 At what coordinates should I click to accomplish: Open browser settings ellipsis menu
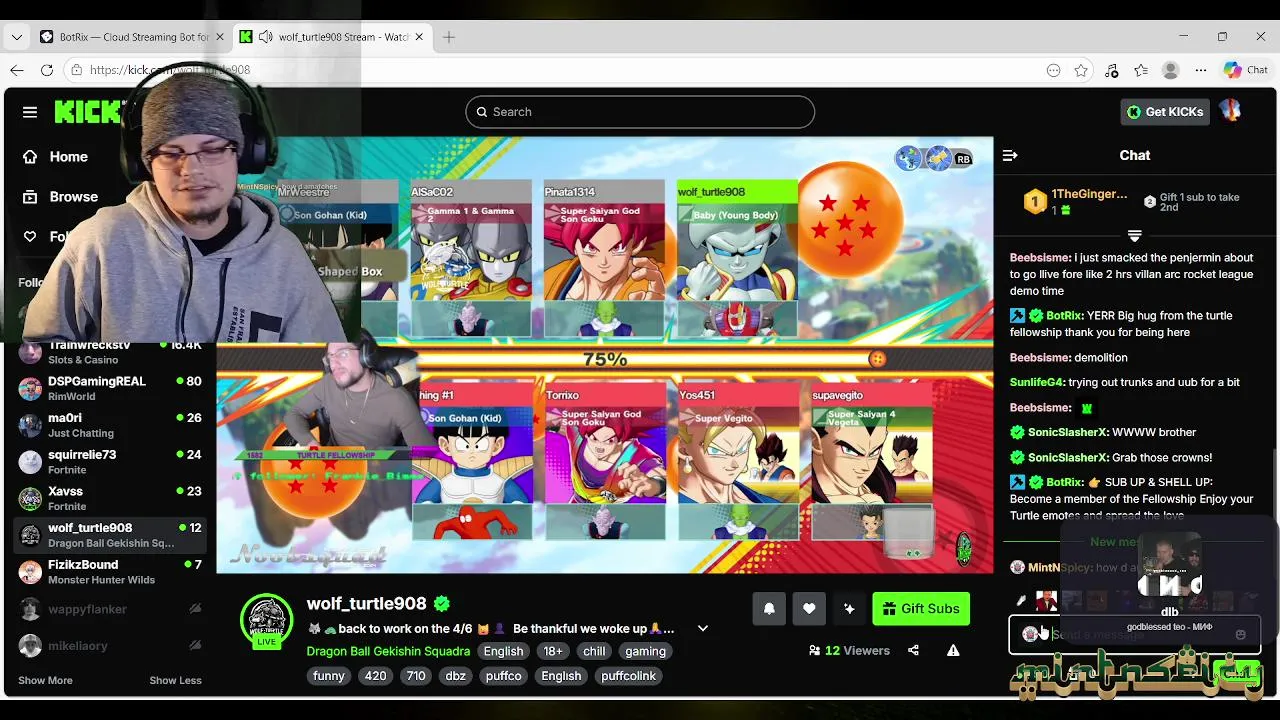coord(1201,70)
